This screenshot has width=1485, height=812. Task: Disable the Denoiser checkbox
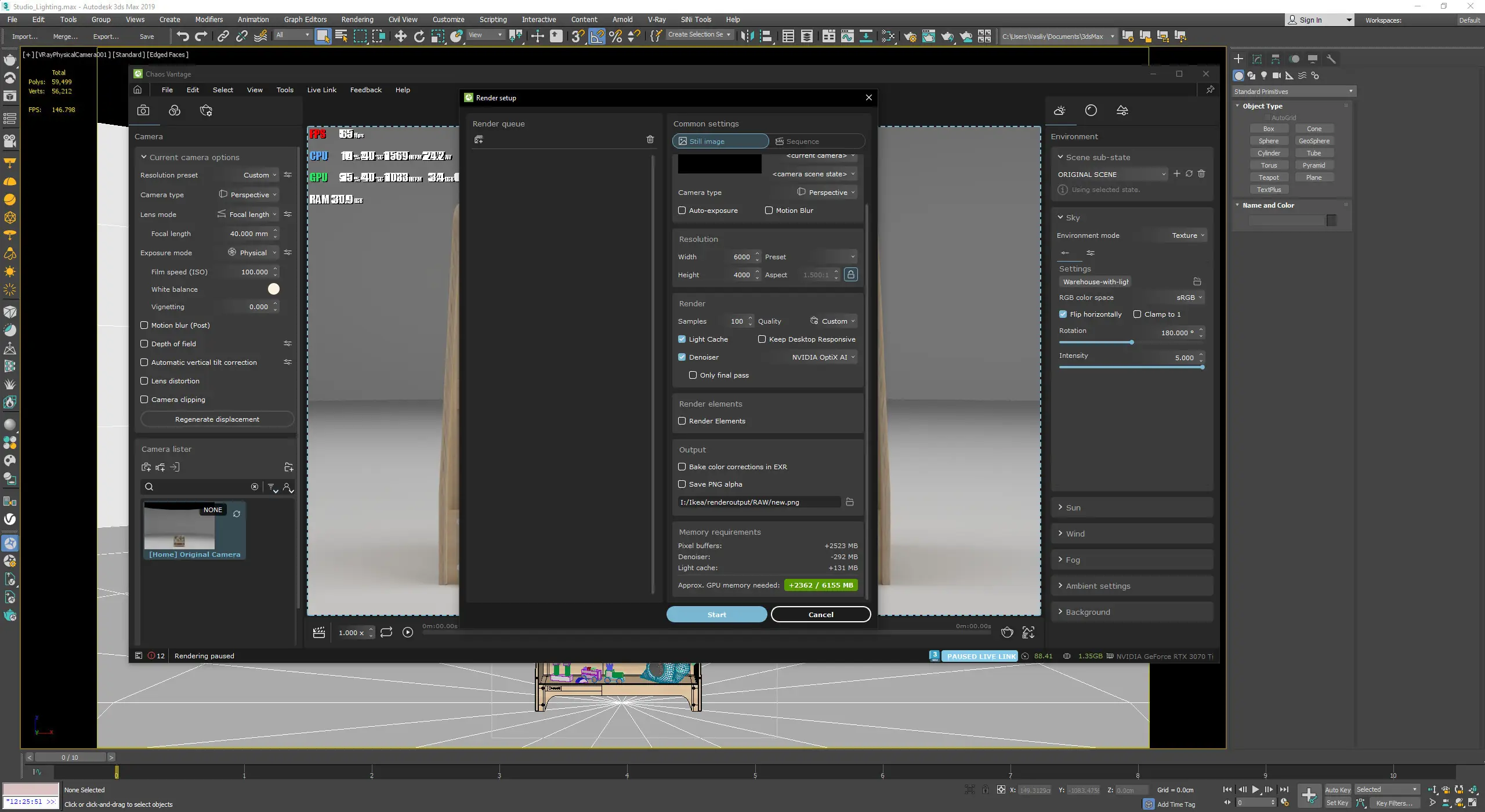tap(682, 357)
